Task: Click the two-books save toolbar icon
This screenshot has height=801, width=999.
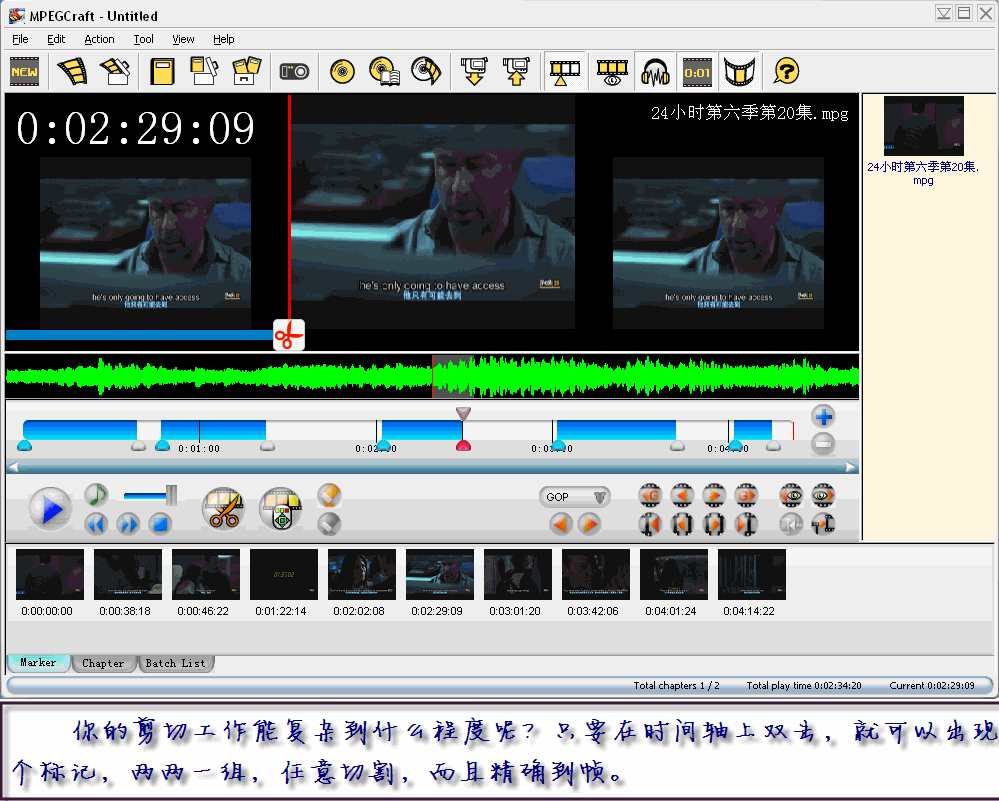Action: pos(247,71)
